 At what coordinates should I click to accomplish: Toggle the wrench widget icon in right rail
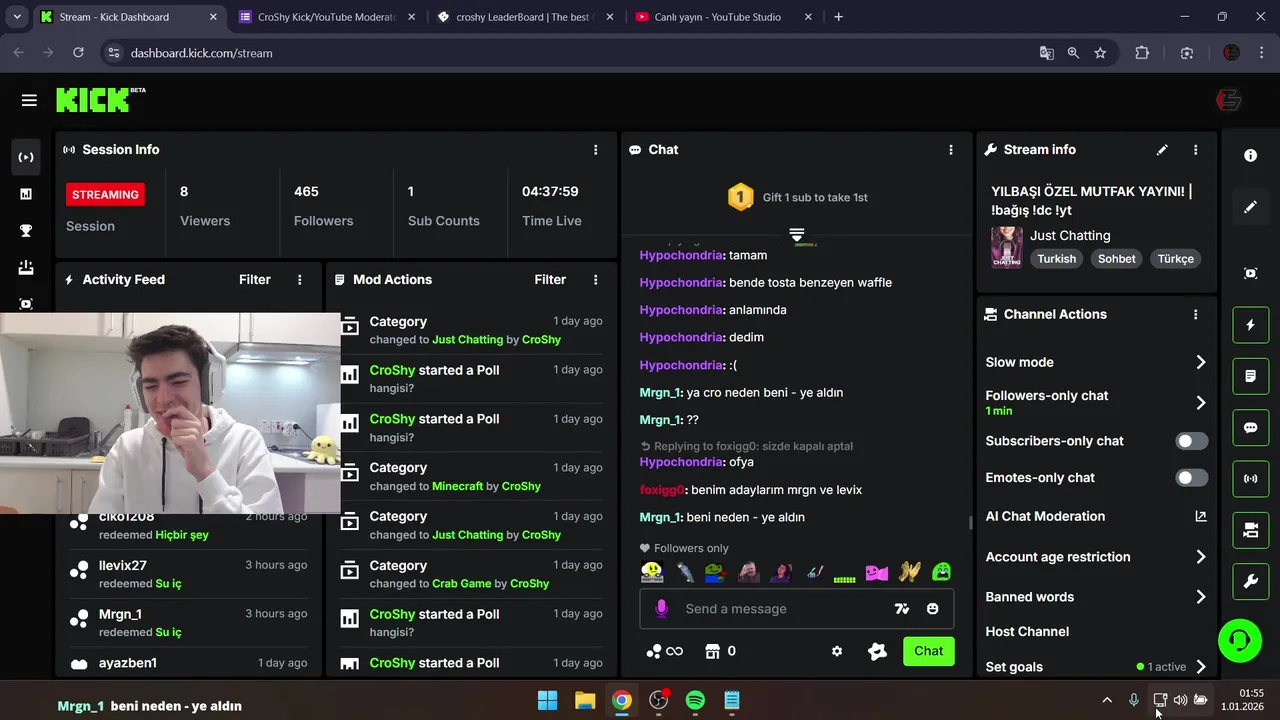pos(1250,582)
